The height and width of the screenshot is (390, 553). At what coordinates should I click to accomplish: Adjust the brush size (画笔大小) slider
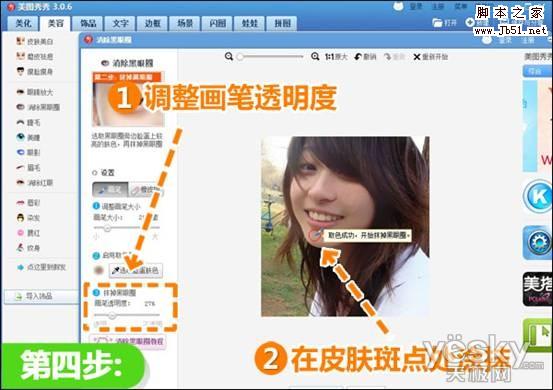[126, 228]
